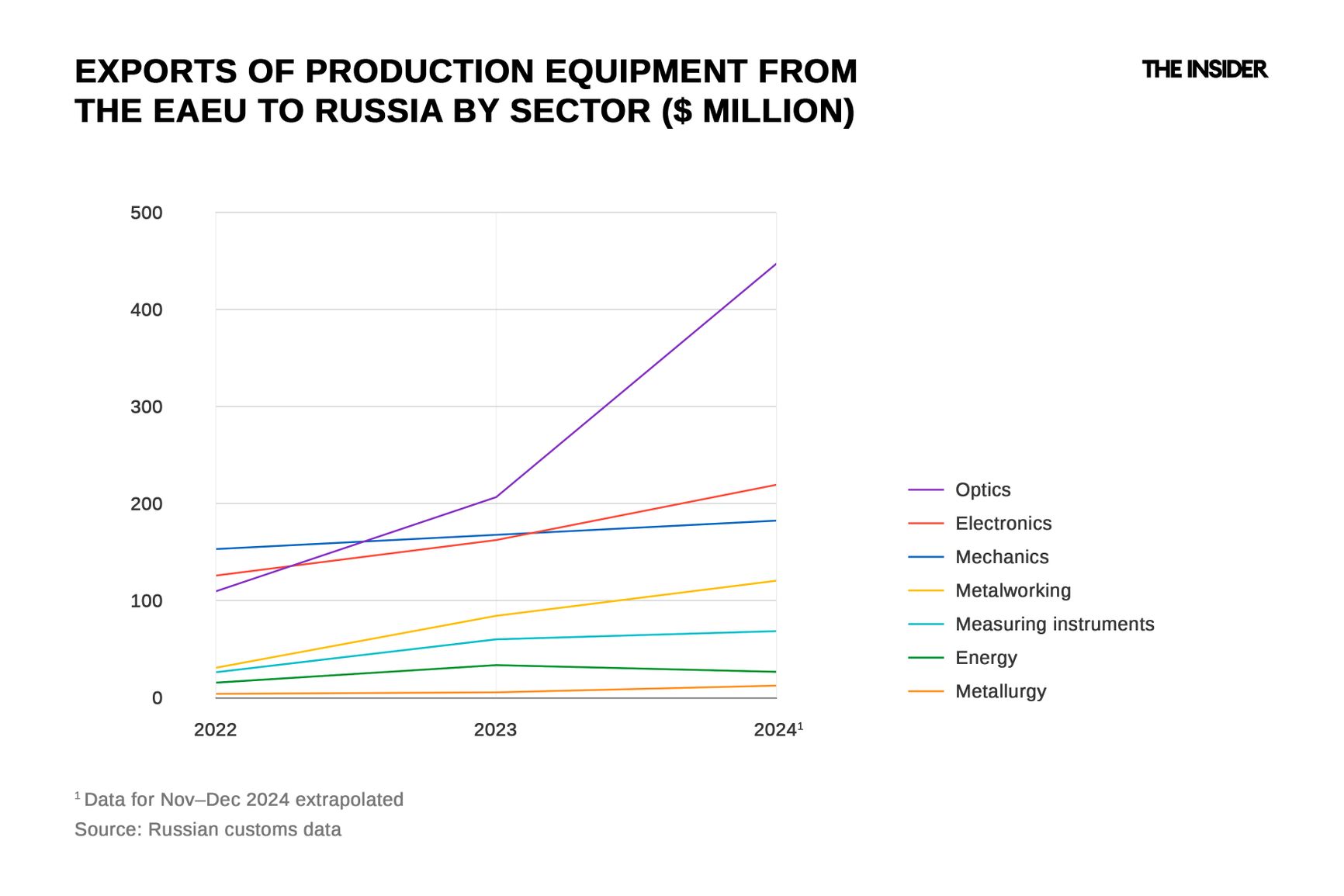Click the green Energy legend line swatch
The image size is (1344, 896).
coord(925,658)
